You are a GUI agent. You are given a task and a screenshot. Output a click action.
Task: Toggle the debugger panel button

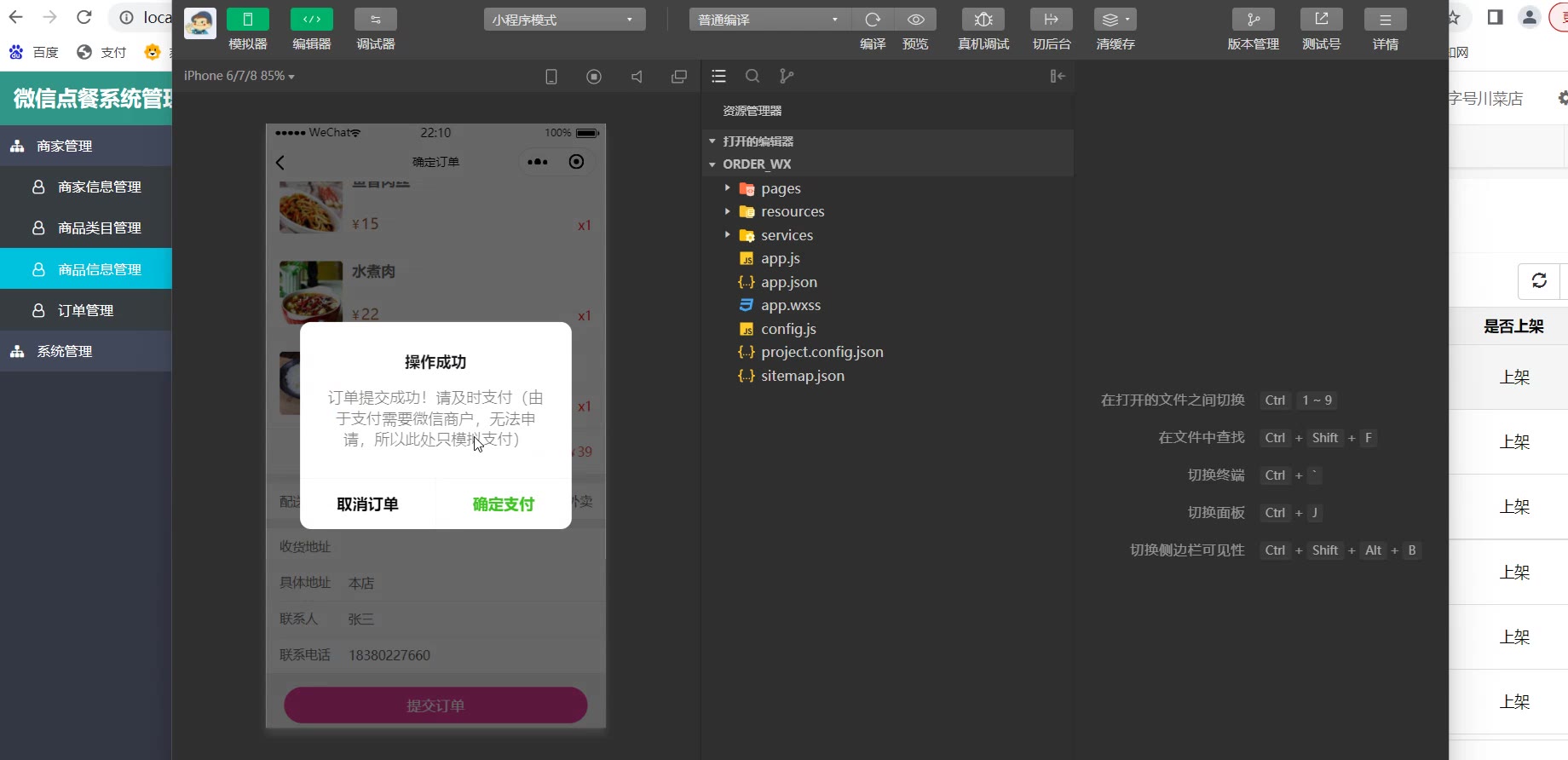click(376, 20)
